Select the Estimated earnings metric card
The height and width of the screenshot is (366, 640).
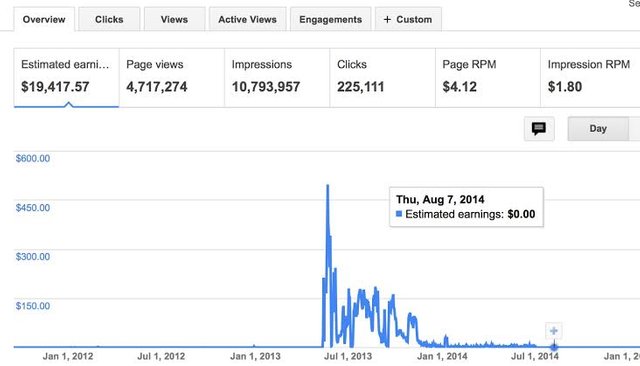(67, 78)
